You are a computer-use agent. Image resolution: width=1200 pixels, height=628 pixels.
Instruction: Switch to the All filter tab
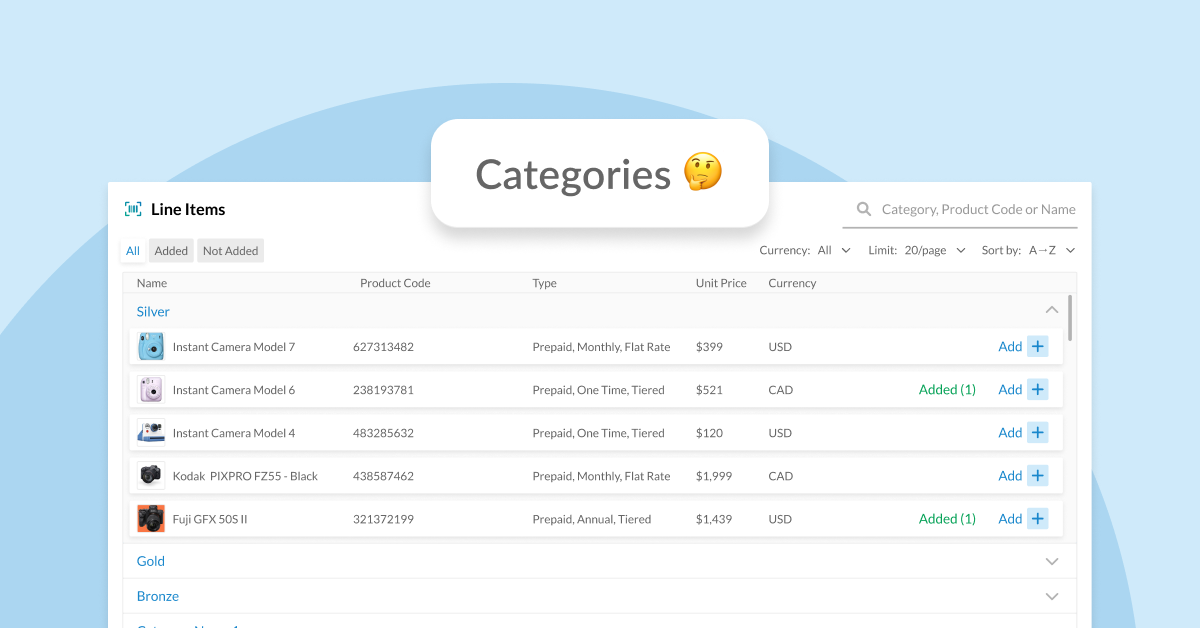click(132, 250)
